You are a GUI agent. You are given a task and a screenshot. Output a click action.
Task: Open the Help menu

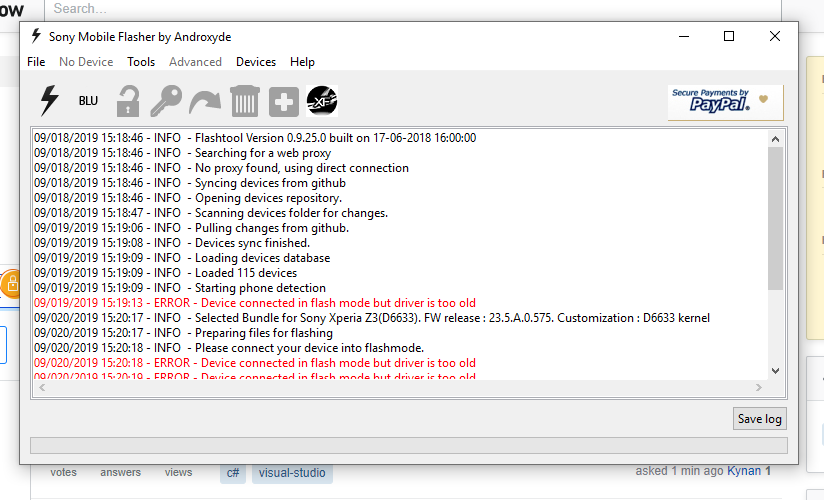pos(302,62)
